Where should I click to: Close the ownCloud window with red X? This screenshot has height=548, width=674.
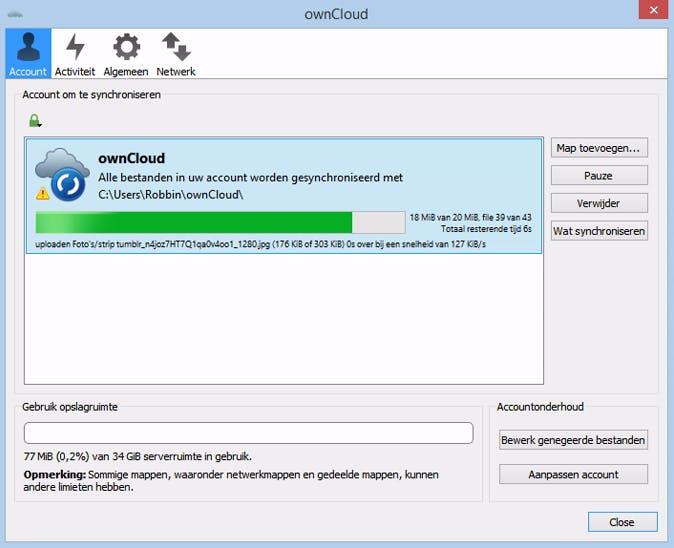click(653, 10)
